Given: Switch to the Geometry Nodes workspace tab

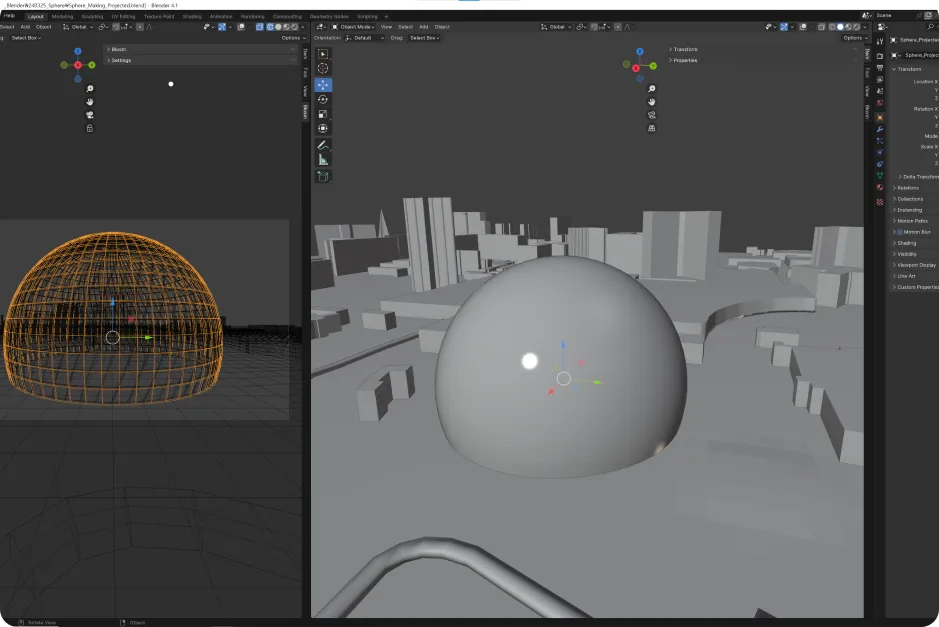Looking at the screenshot, I should pyautogui.click(x=329, y=17).
